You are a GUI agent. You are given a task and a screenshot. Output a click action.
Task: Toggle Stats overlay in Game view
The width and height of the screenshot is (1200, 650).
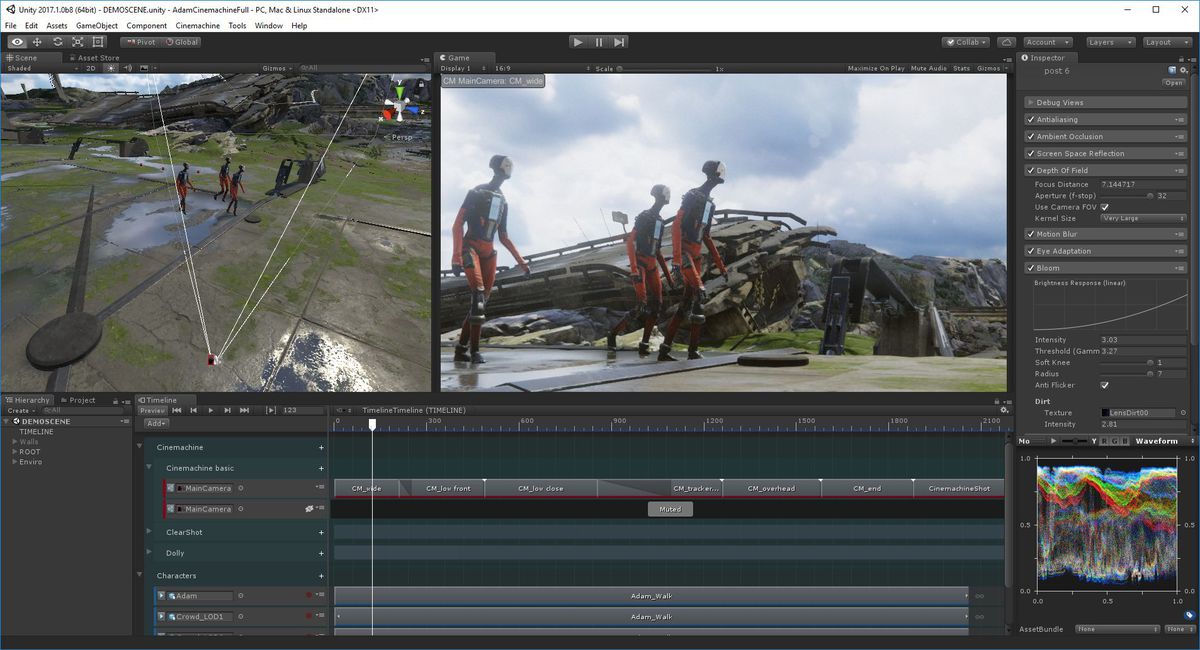961,68
